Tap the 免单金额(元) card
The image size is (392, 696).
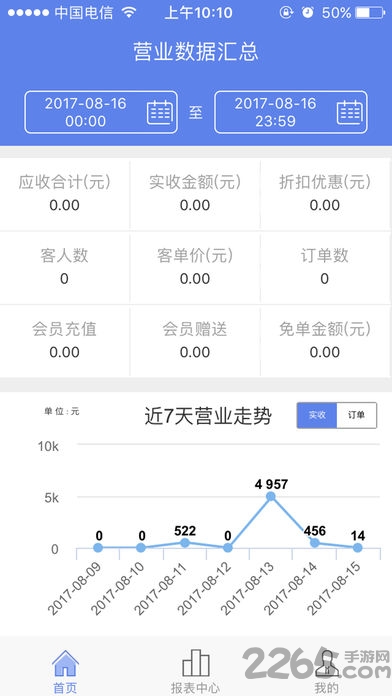tap(326, 341)
